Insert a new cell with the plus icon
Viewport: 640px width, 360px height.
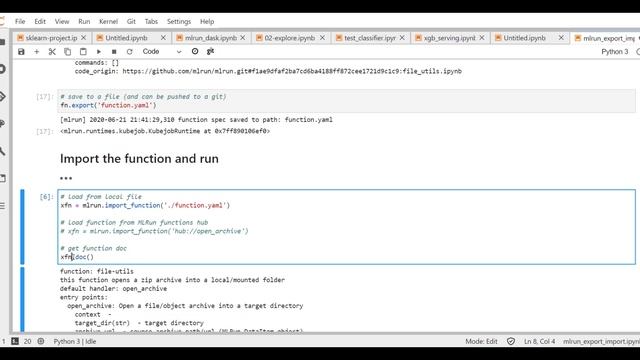(x=37, y=51)
